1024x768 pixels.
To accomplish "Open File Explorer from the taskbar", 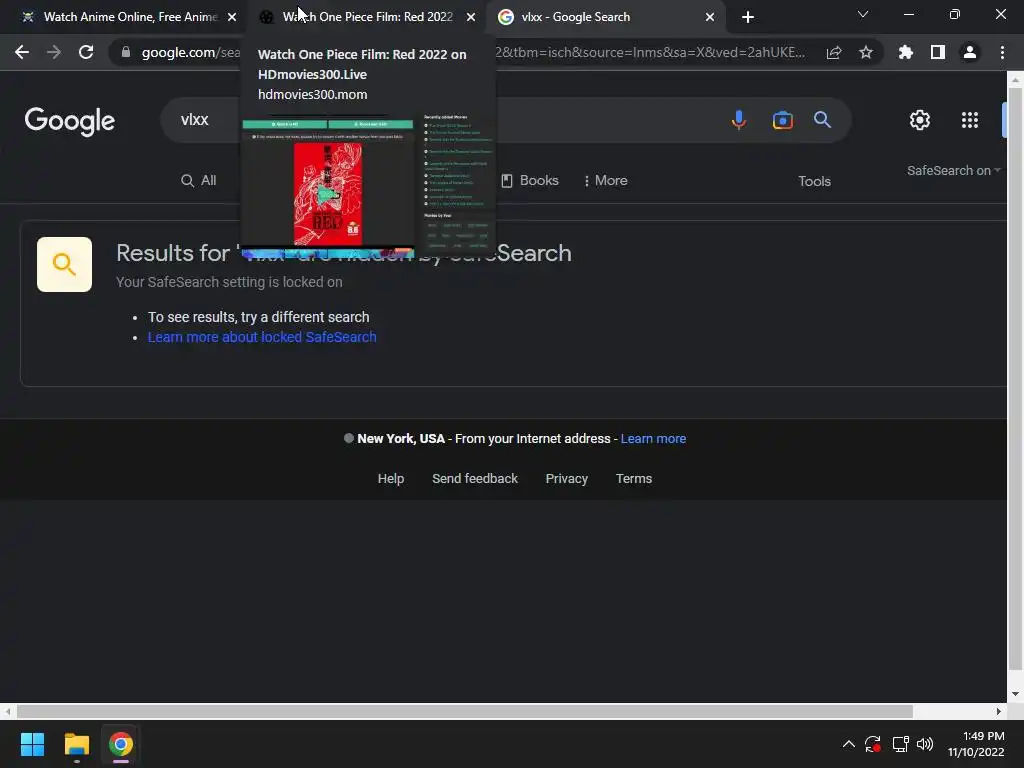I will click(x=76, y=744).
